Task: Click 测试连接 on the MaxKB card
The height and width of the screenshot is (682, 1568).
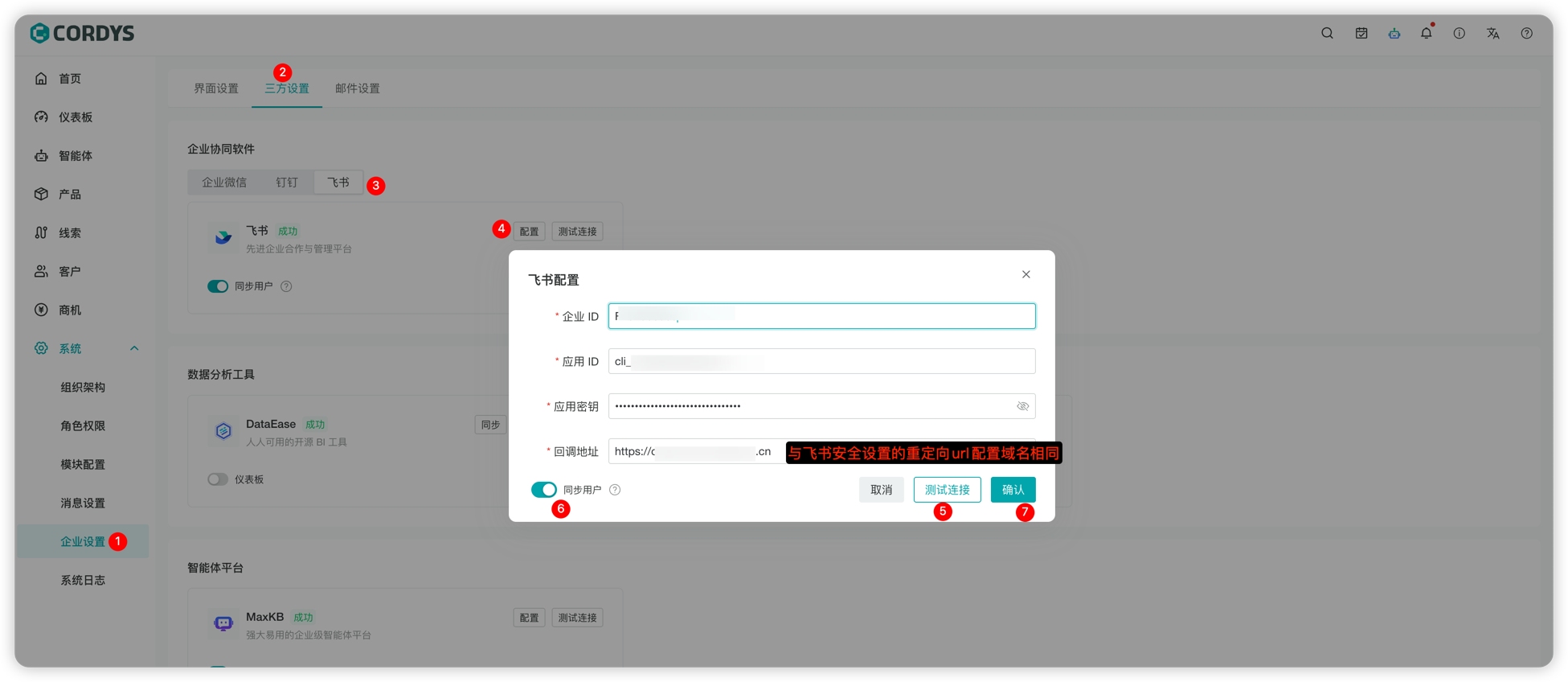Action: [578, 618]
